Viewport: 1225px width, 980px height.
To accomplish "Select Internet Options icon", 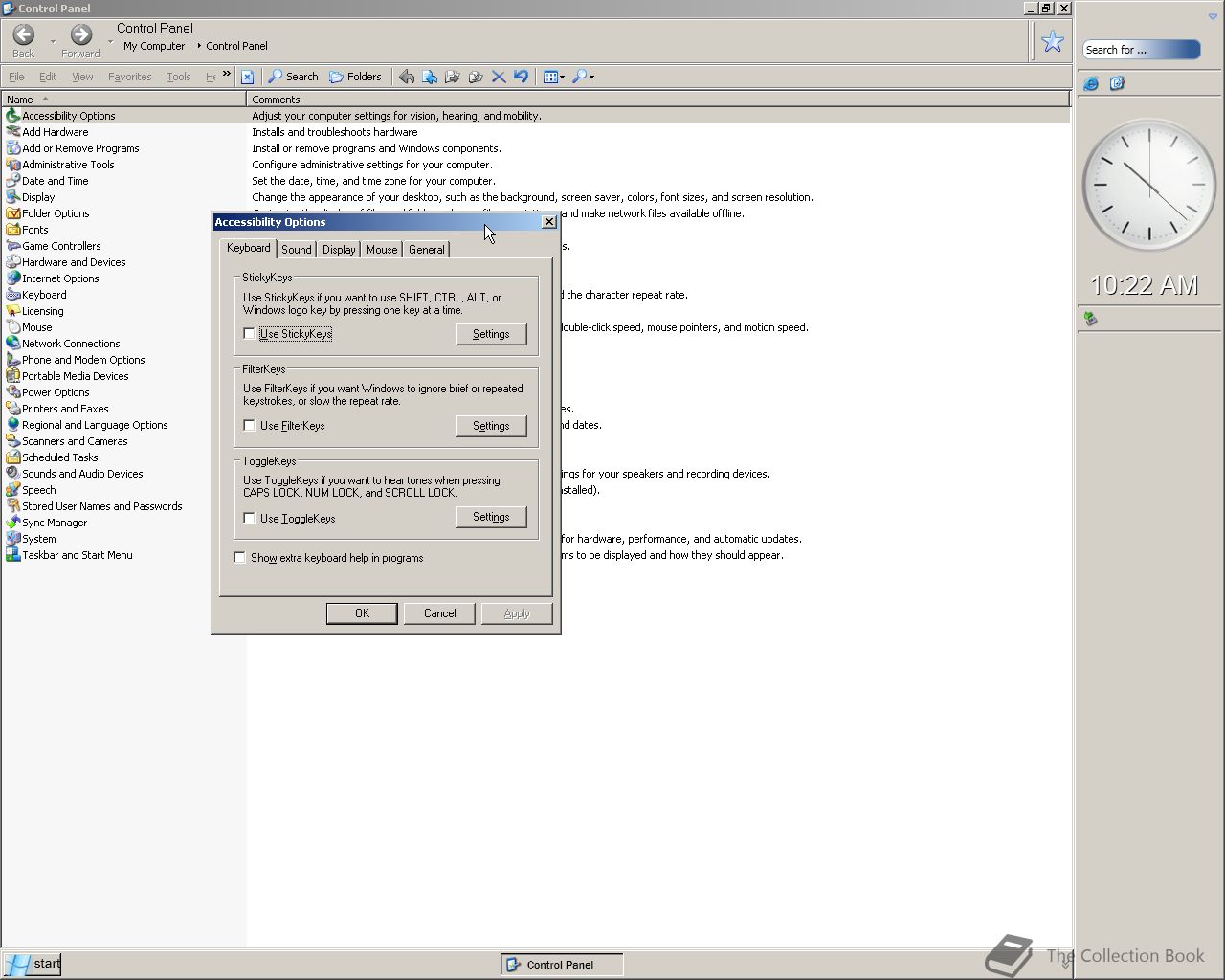I will 13,278.
